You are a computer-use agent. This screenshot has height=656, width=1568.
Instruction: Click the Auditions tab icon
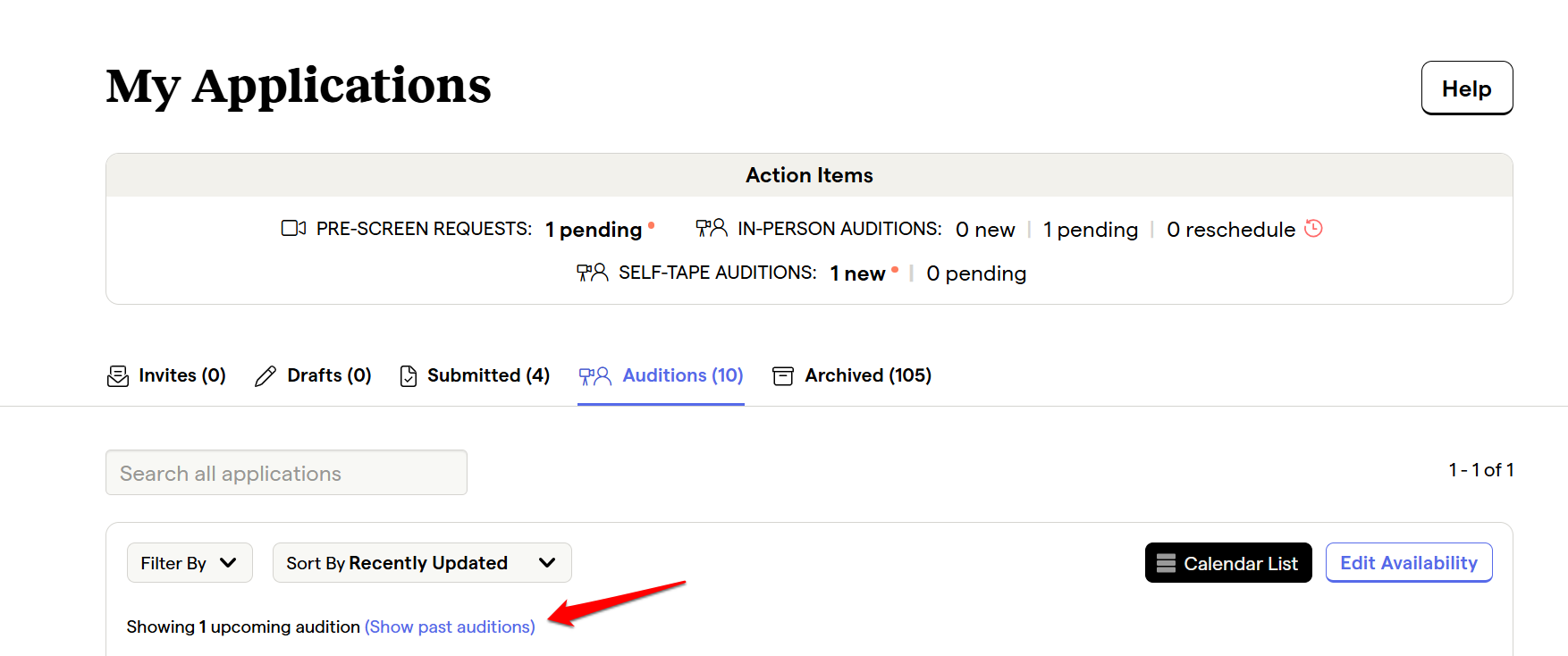pyautogui.click(x=595, y=376)
